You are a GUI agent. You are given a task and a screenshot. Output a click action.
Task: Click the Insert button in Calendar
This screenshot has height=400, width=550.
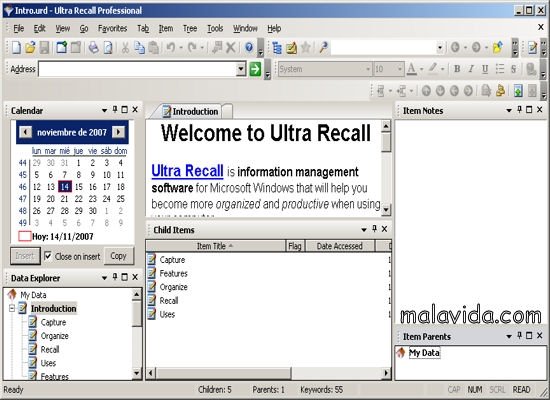(25, 256)
